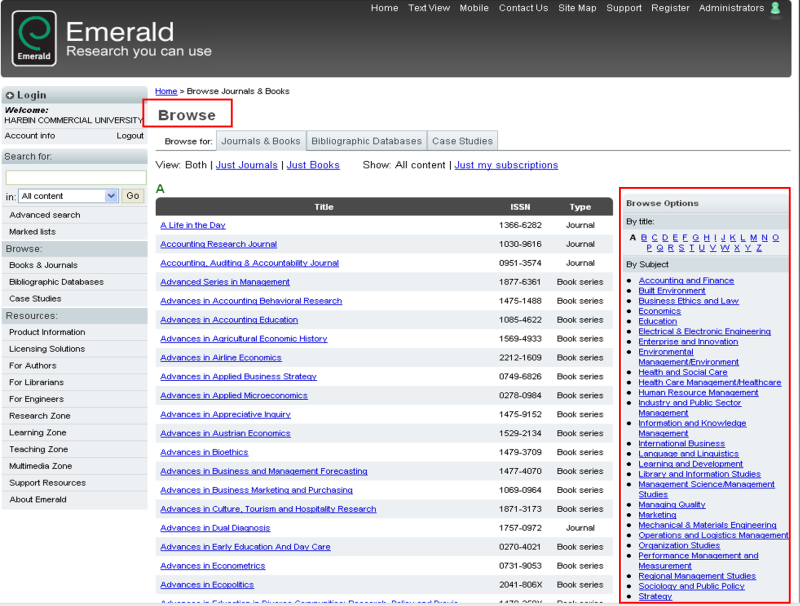Open the For Librarians link
The width and height of the screenshot is (800, 606).
[36, 383]
